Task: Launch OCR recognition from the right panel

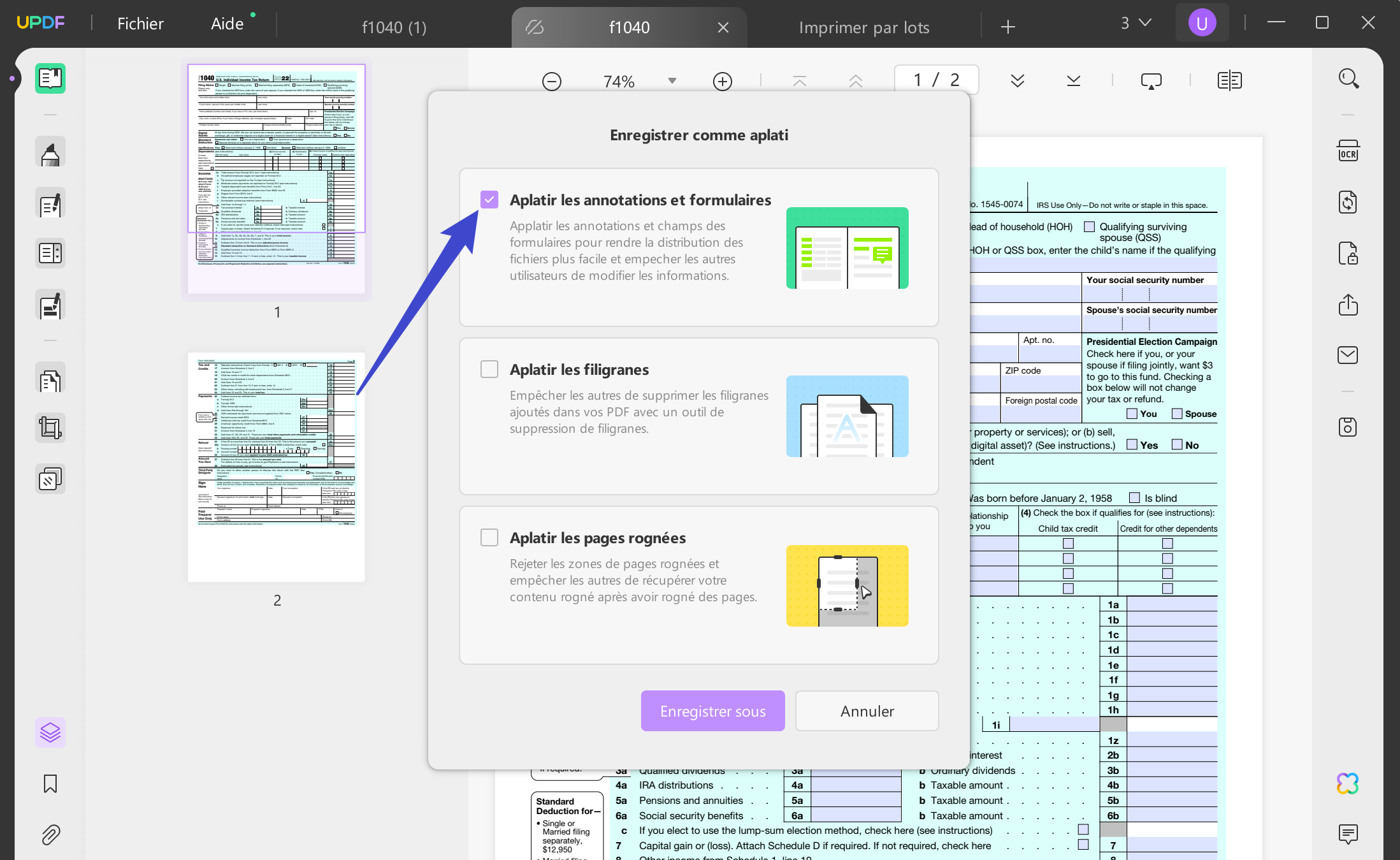Action: click(x=1348, y=150)
